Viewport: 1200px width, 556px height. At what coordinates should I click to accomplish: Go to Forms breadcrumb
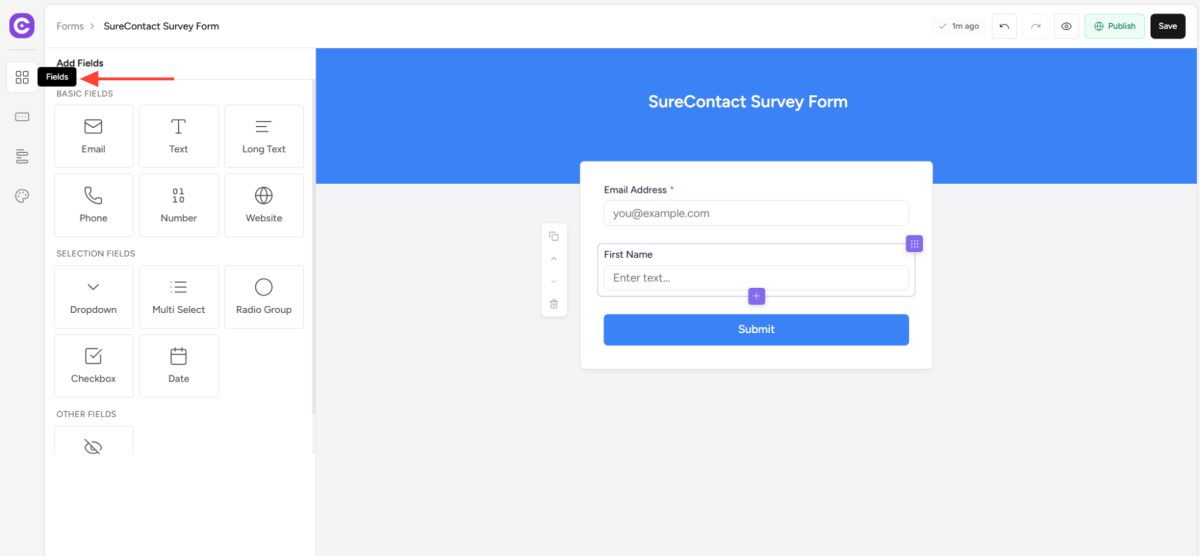(x=70, y=26)
